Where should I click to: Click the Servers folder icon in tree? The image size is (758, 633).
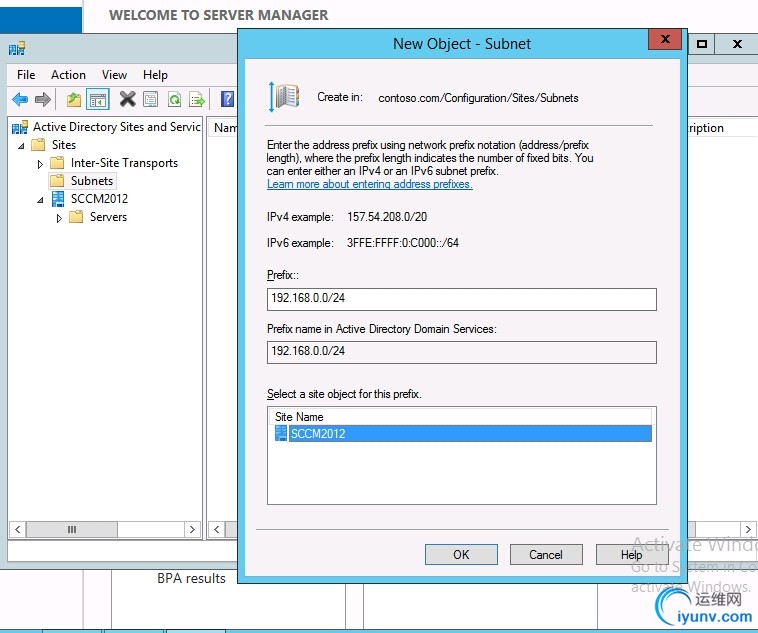coord(76,217)
